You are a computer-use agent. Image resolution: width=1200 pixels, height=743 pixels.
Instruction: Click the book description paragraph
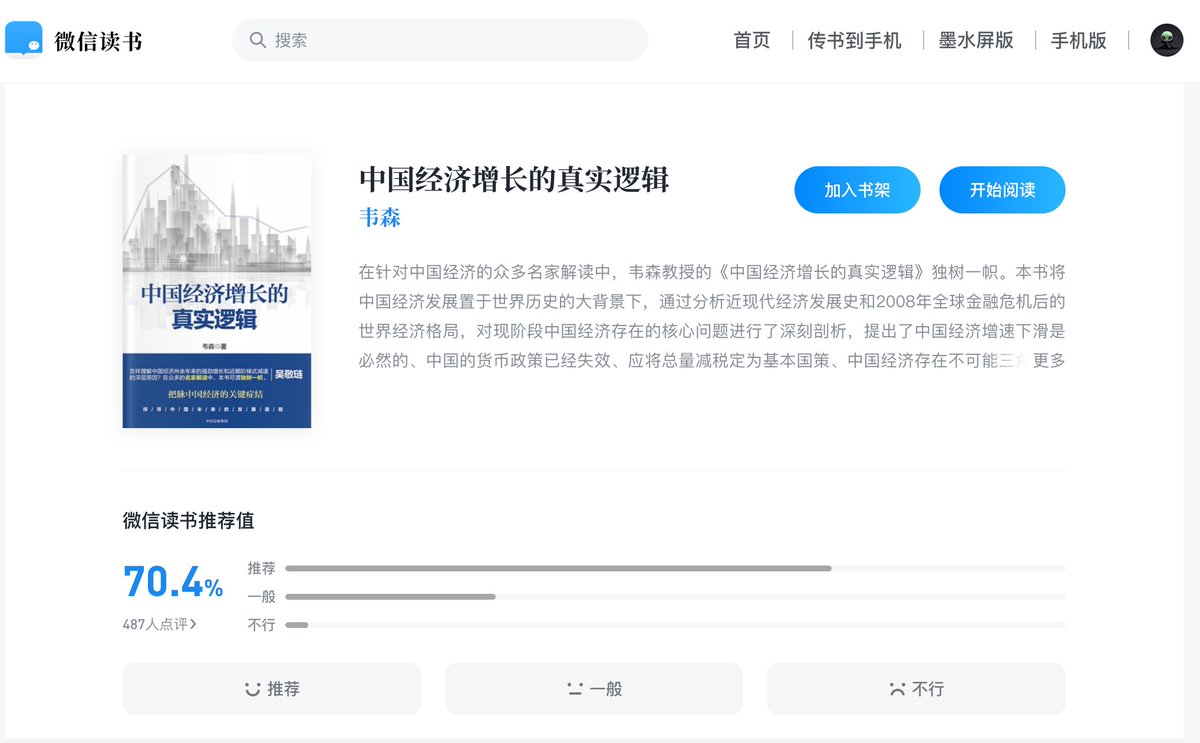[x=712, y=316]
